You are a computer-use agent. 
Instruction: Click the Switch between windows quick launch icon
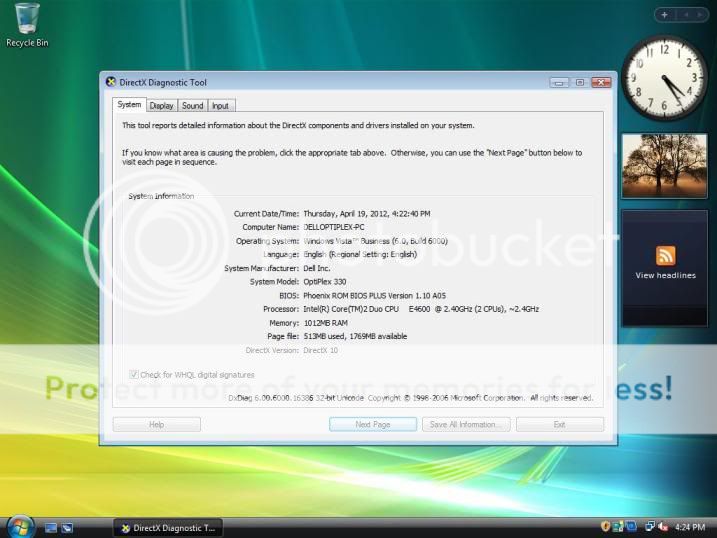pos(67,528)
